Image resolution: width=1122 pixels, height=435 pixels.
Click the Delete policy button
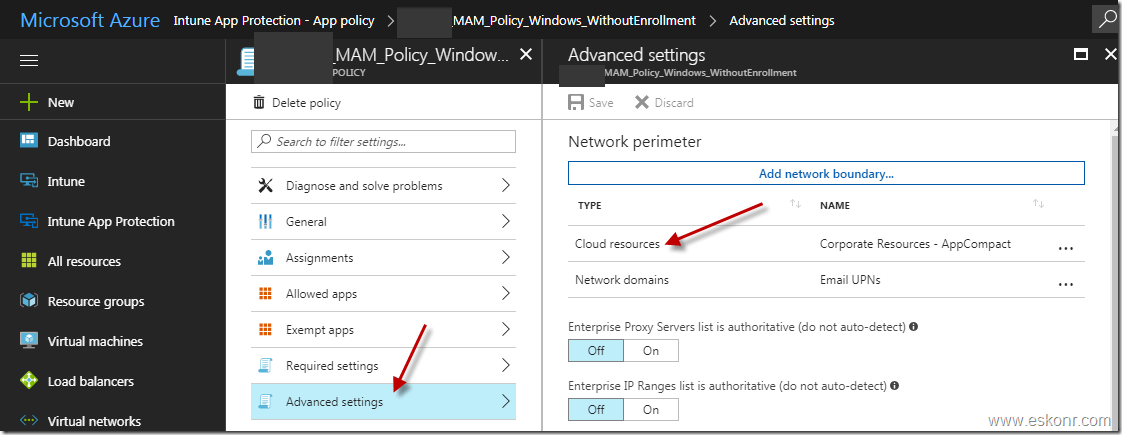pos(297,102)
